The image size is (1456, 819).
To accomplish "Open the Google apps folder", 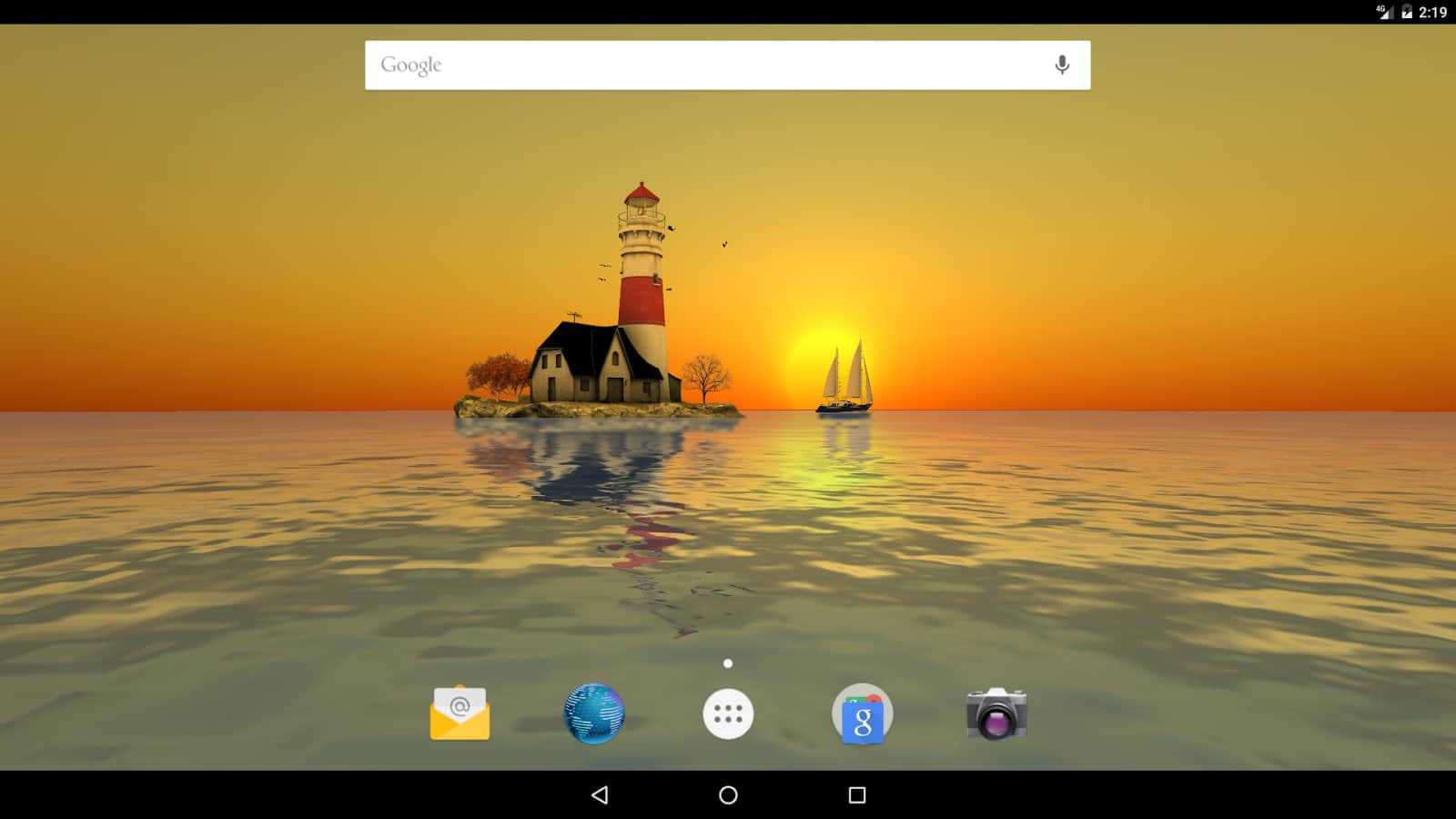I will tap(862, 714).
